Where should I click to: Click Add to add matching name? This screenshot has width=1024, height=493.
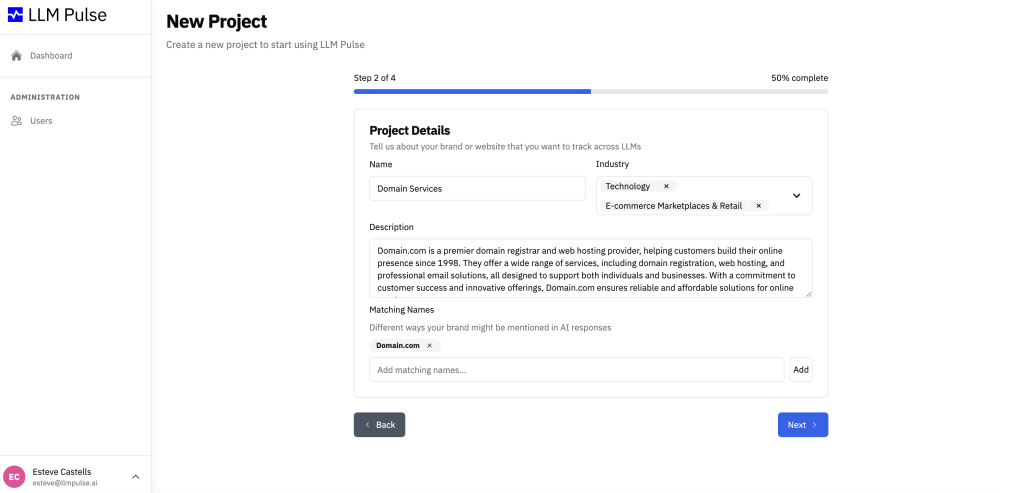click(801, 370)
